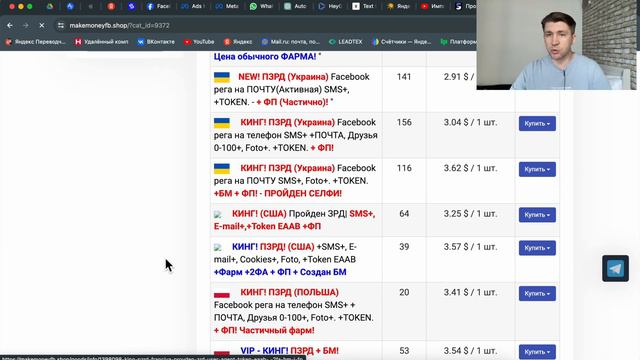Click quantity value 156
Viewport: 640px width, 360px height.
click(x=404, y=123)
